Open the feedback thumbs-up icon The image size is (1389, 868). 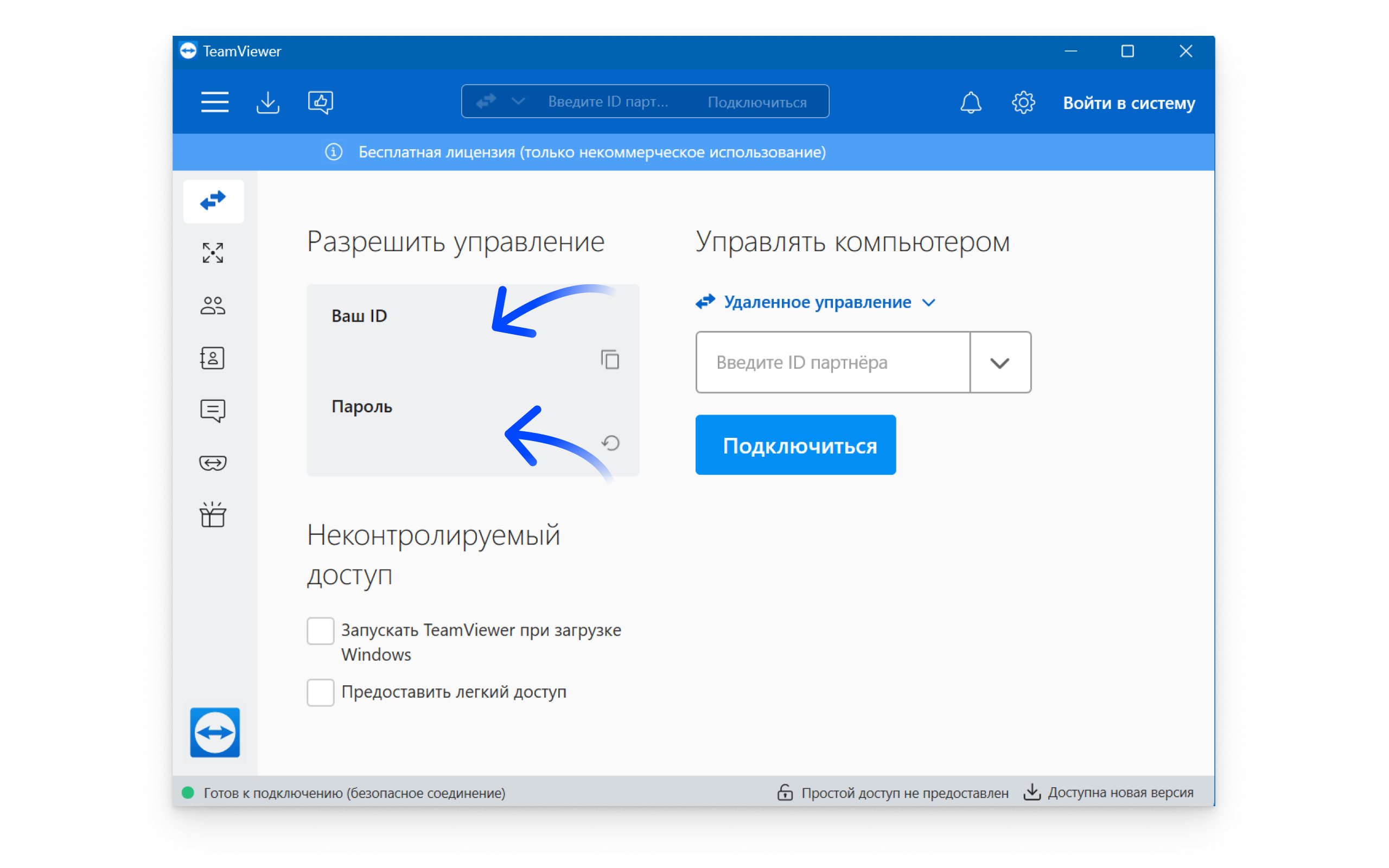pyautogui.click(x=320, y=102)
